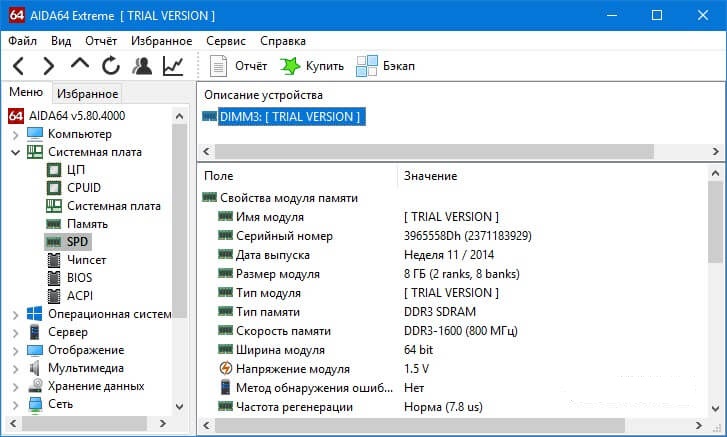Expand the Сеть tree node

(15, 405)
